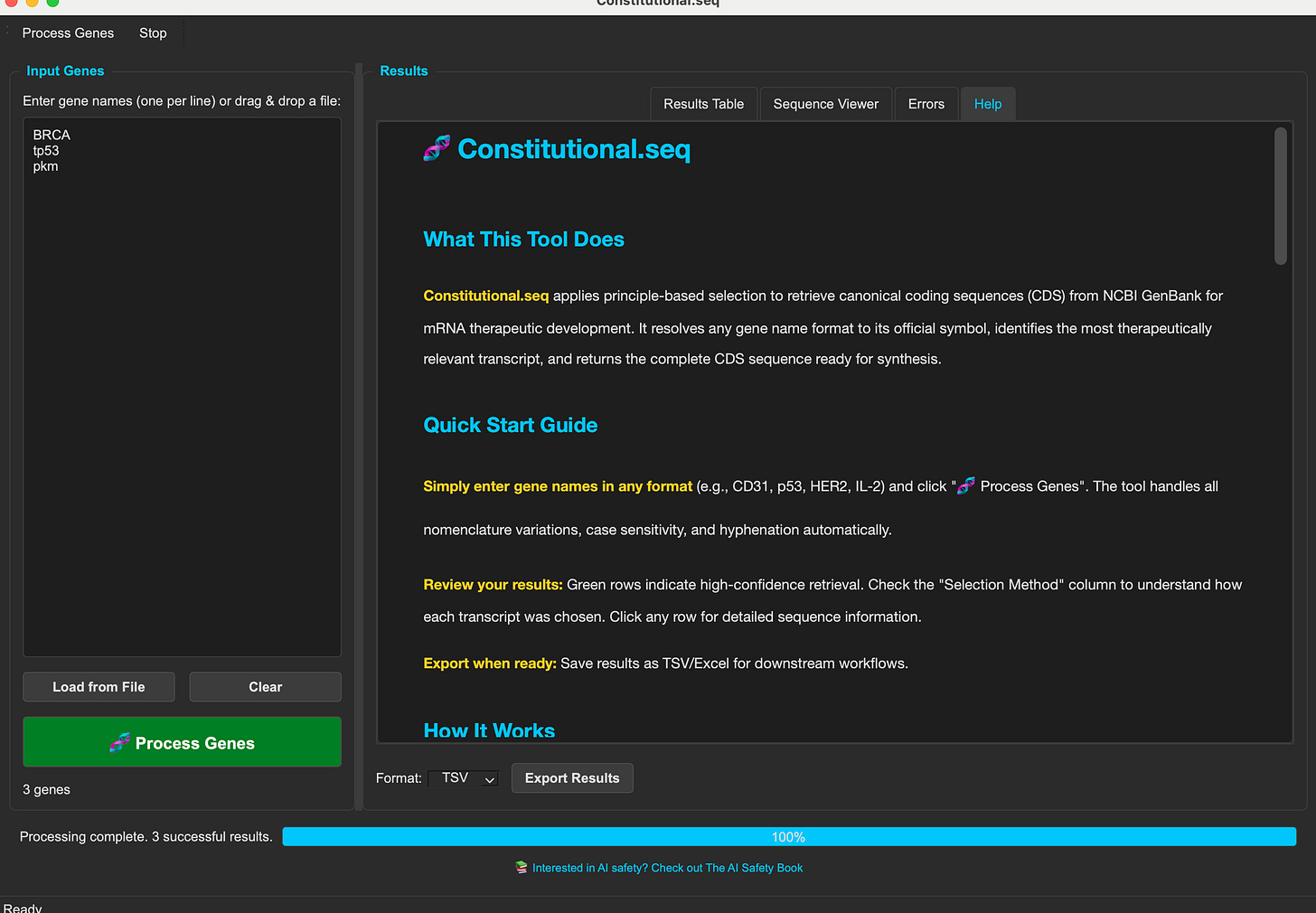This screenshot has width=1316, height=913.
Task: Click inside the gene names text area
Action: pyautogui.click(x=182, y=387)
